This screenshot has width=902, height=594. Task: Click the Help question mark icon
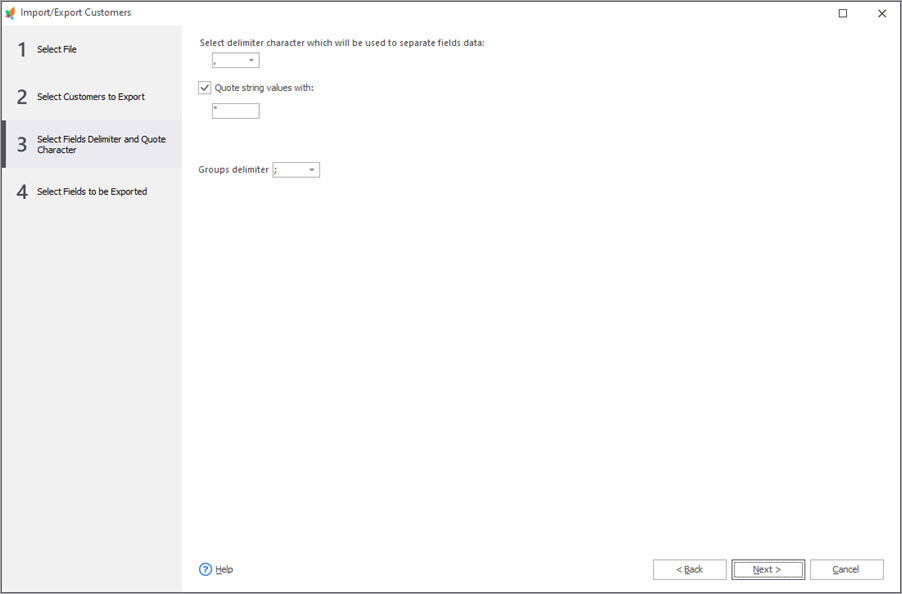(x=205, y=569)
